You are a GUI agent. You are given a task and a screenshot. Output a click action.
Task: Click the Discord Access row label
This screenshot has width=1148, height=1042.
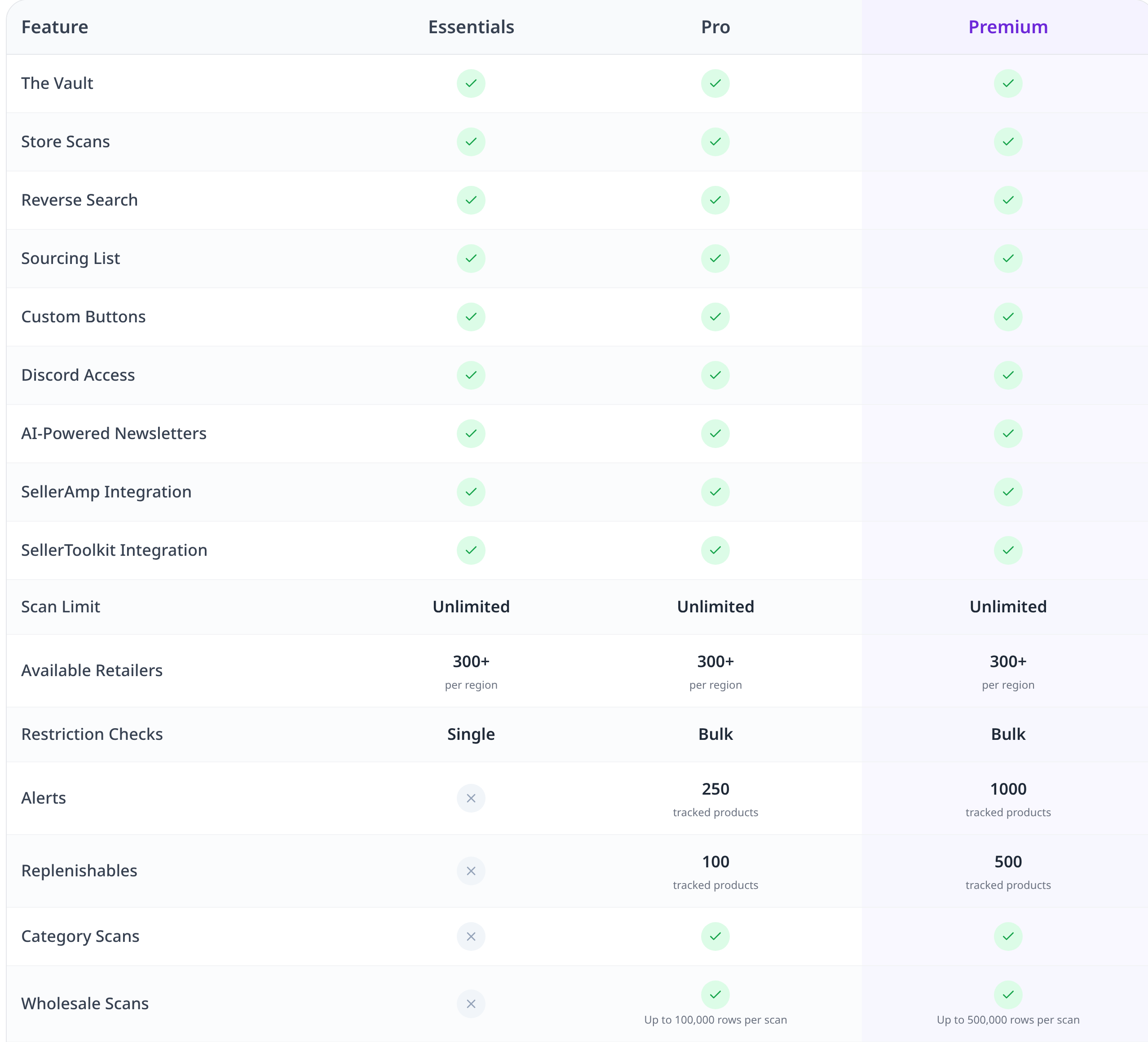[78, 375]
